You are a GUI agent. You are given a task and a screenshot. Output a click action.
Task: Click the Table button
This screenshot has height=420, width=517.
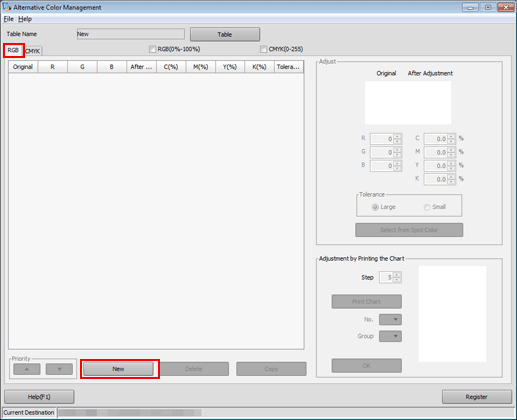coord(225,34)
